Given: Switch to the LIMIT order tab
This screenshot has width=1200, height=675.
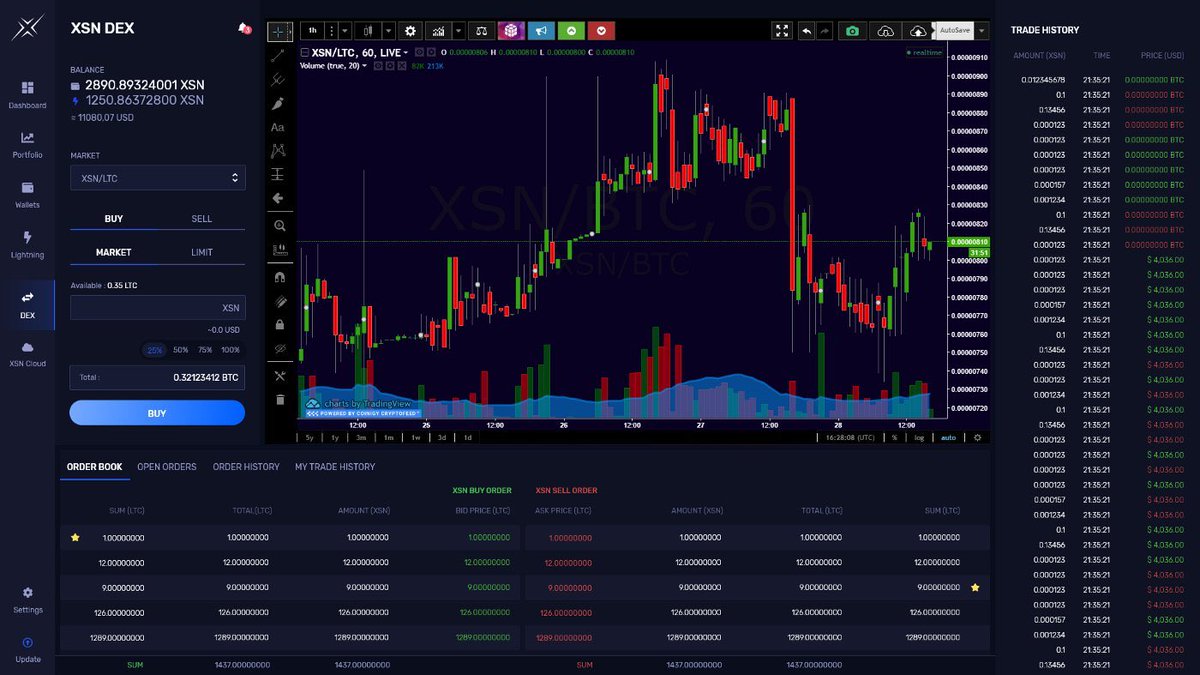Looking at the screenshot, I should coord(201,252).
